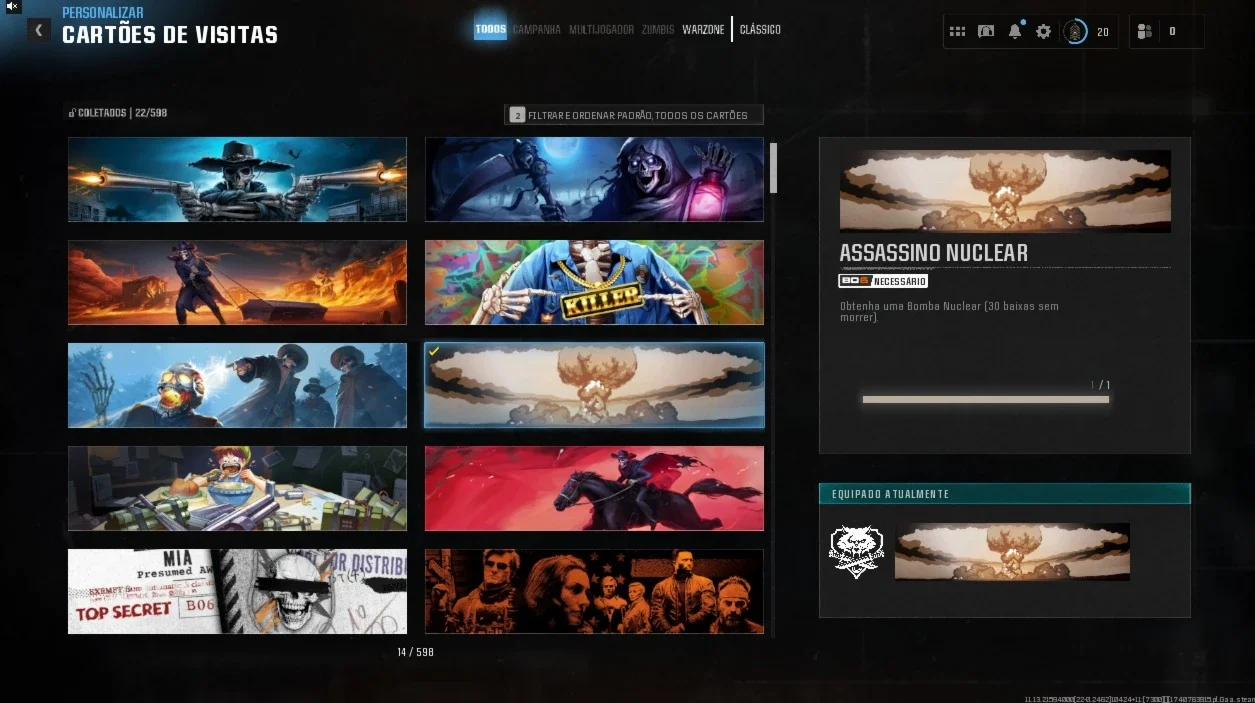Screen dimensions: 1255x703
Task: Select kid eating cereal with cash card
Action: click(x=237, y=488)
